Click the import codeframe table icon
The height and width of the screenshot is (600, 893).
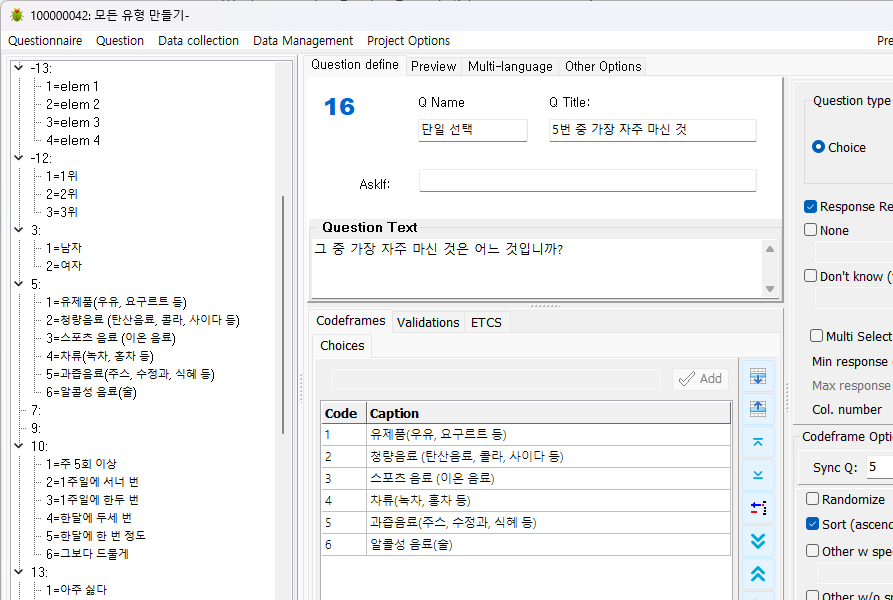[x=758, y=376]
